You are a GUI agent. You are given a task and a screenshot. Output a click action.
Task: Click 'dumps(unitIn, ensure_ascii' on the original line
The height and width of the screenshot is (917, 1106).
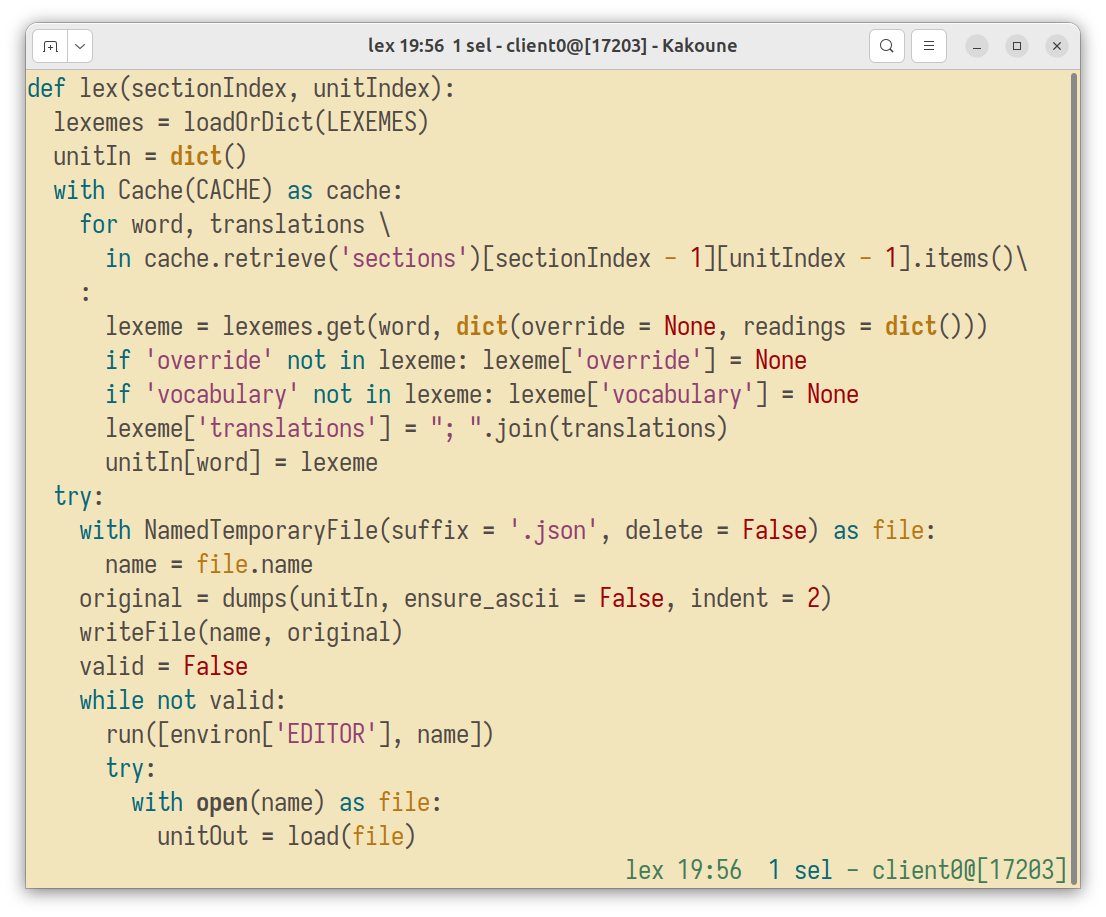point(391,598)
